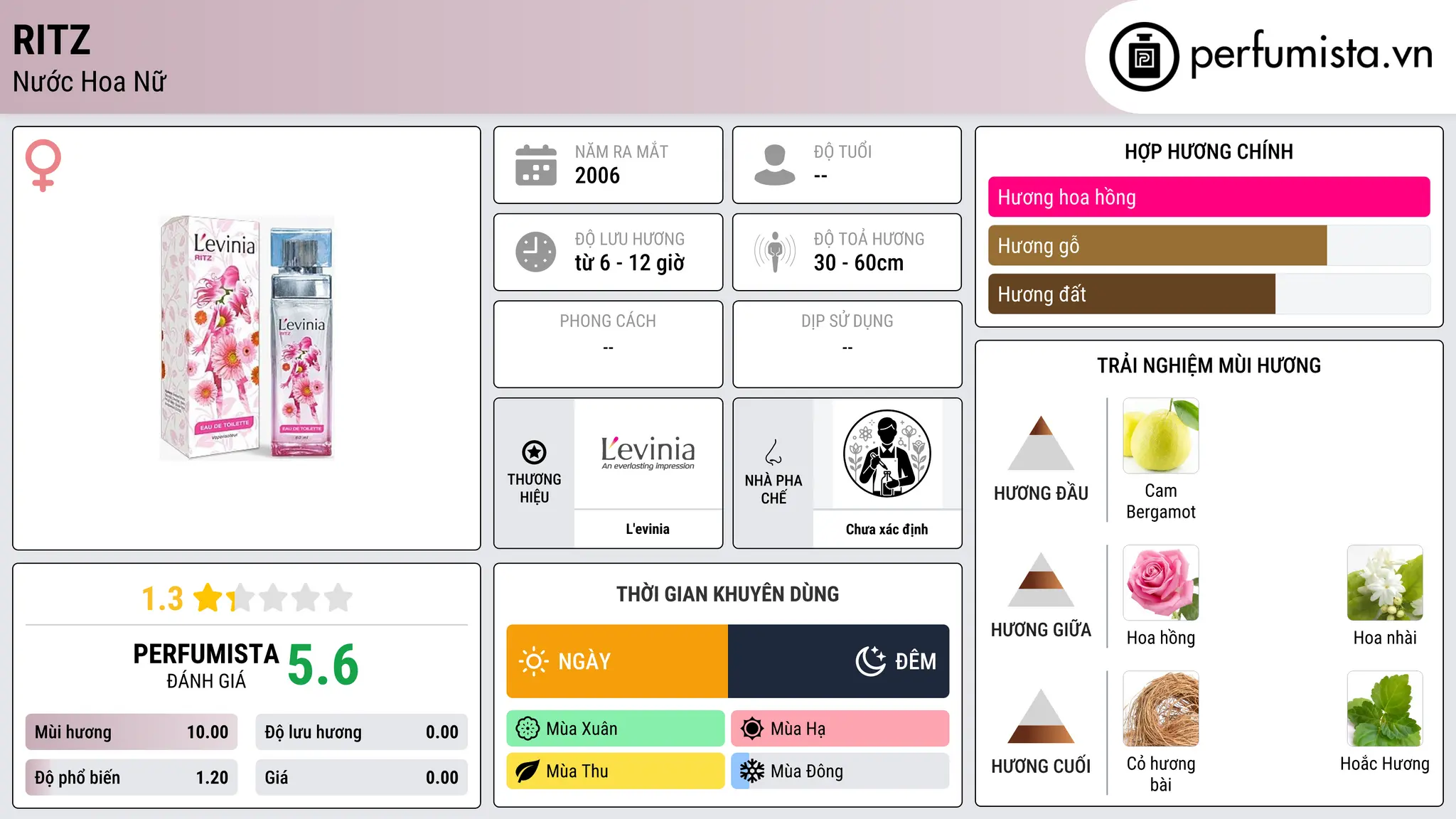Click the release year value 2006
The width and height of the screenshot is (1456, 819).
click(597, 176)
